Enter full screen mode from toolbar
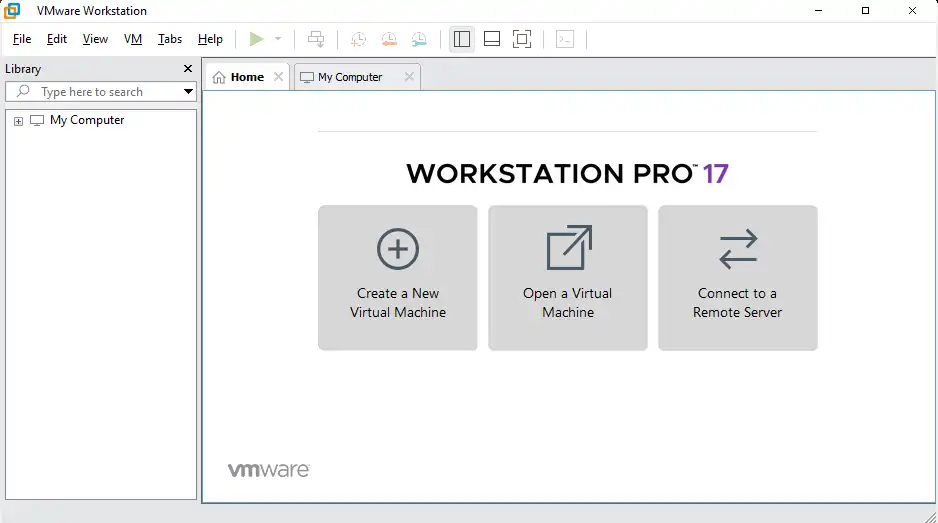This screenshot has width=938, height=523. point(521,39)
